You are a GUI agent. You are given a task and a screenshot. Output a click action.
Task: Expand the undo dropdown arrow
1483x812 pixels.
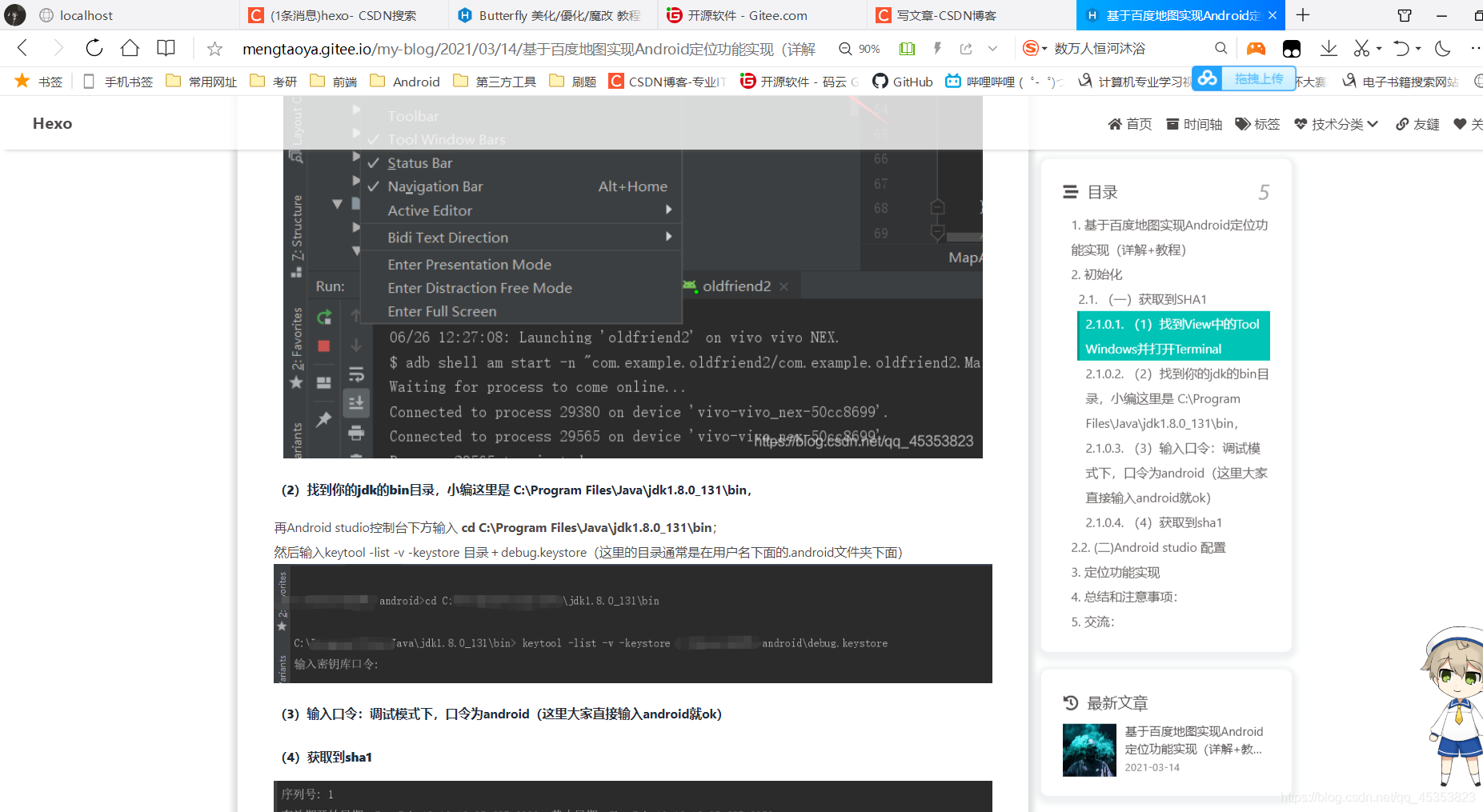click(1418, 49)
